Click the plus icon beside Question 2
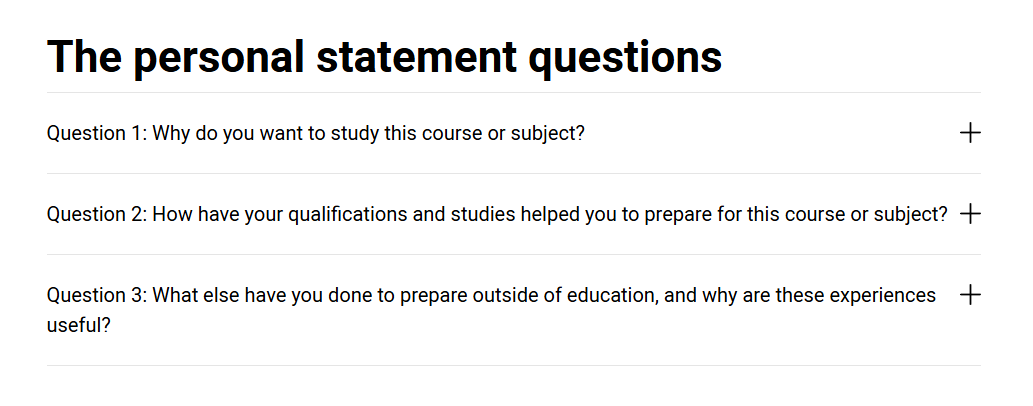 tap(970, 214)
